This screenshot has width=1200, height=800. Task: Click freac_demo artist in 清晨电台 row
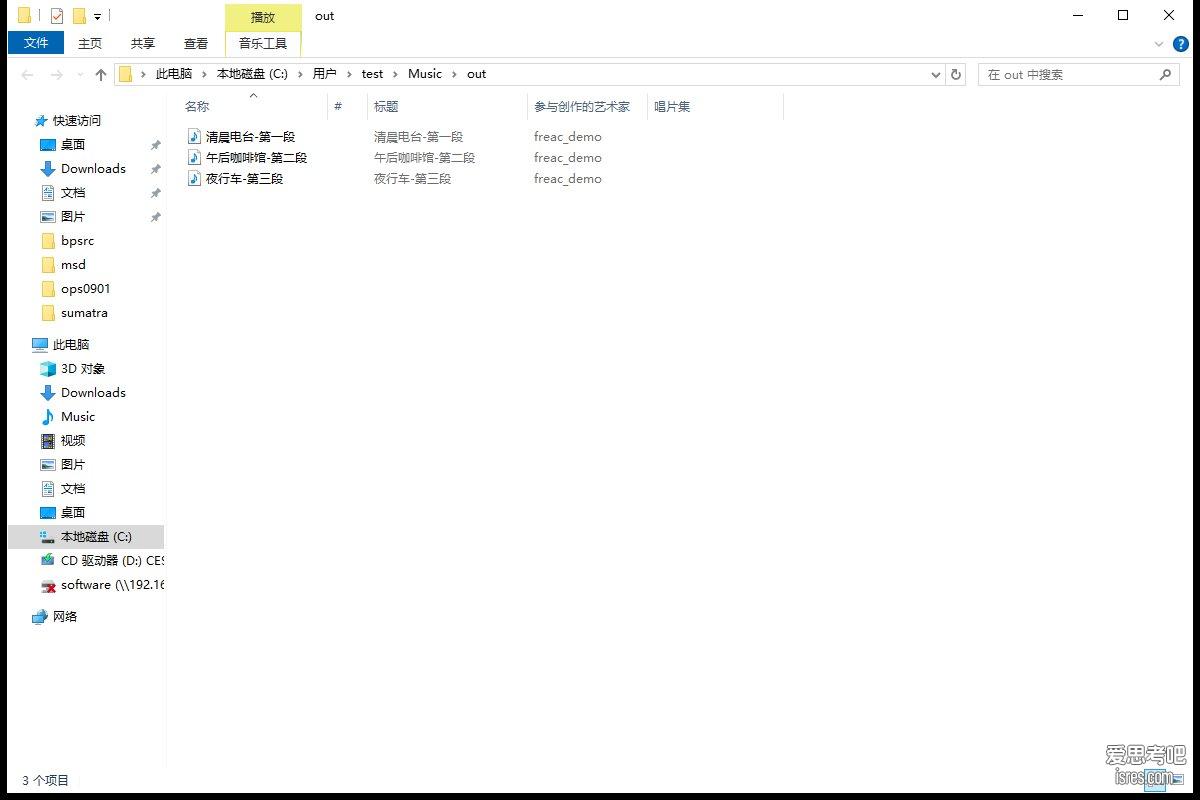coord(568,137)
